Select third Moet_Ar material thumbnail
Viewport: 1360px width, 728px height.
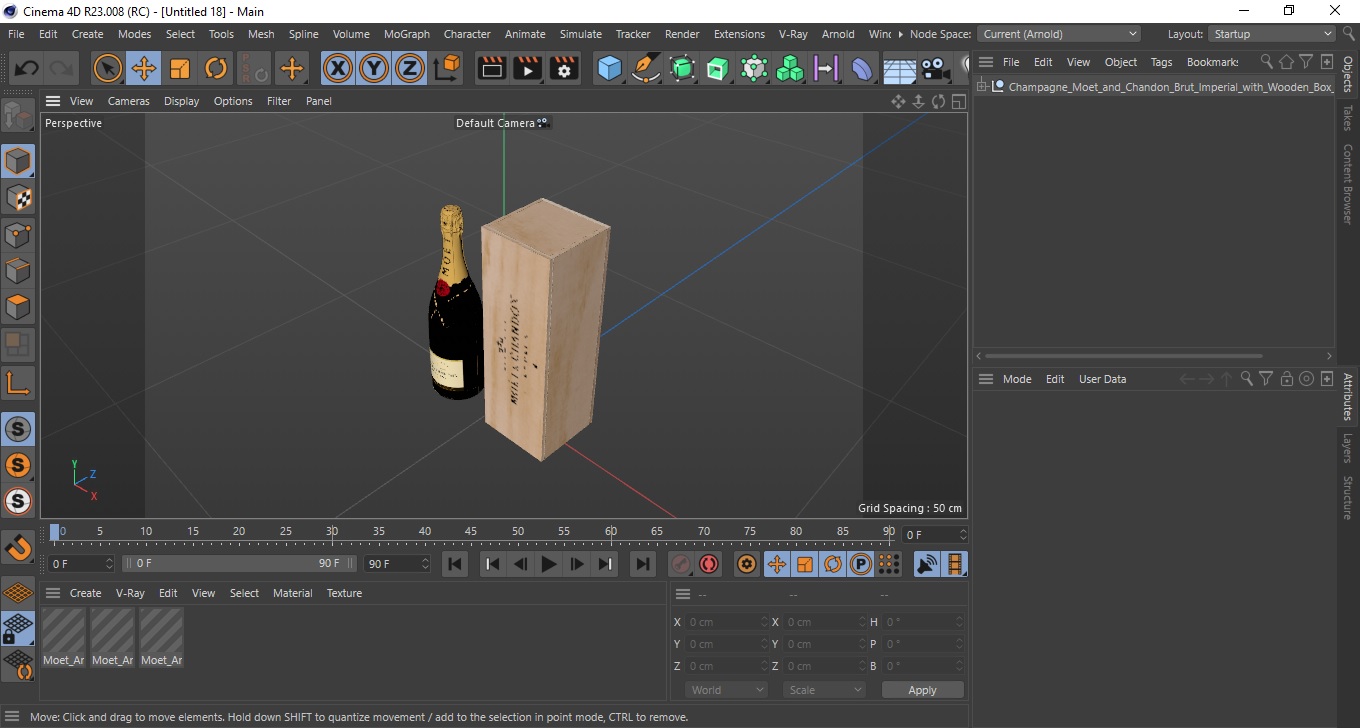click(161, 638)
